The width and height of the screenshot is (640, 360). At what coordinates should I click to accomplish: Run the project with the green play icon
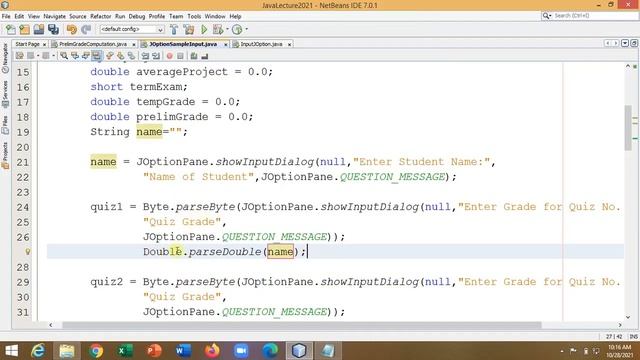pos(204,29)
